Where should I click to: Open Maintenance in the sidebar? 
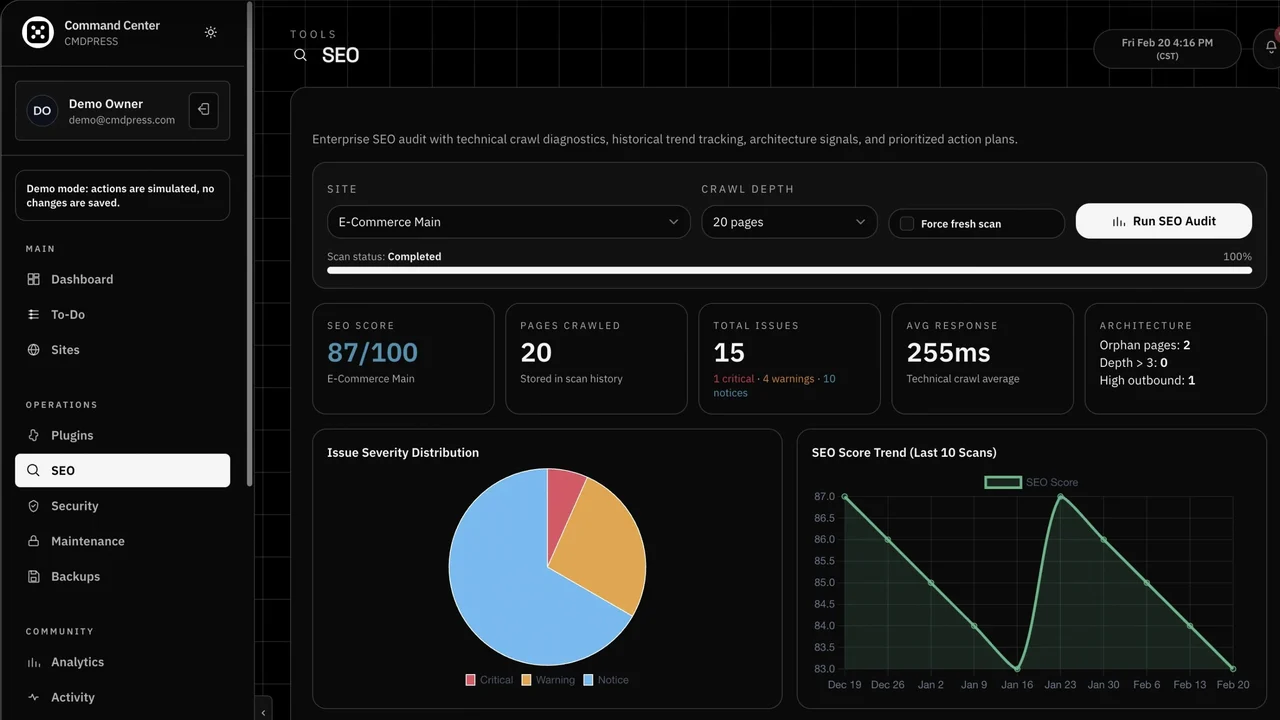point(122,541)
